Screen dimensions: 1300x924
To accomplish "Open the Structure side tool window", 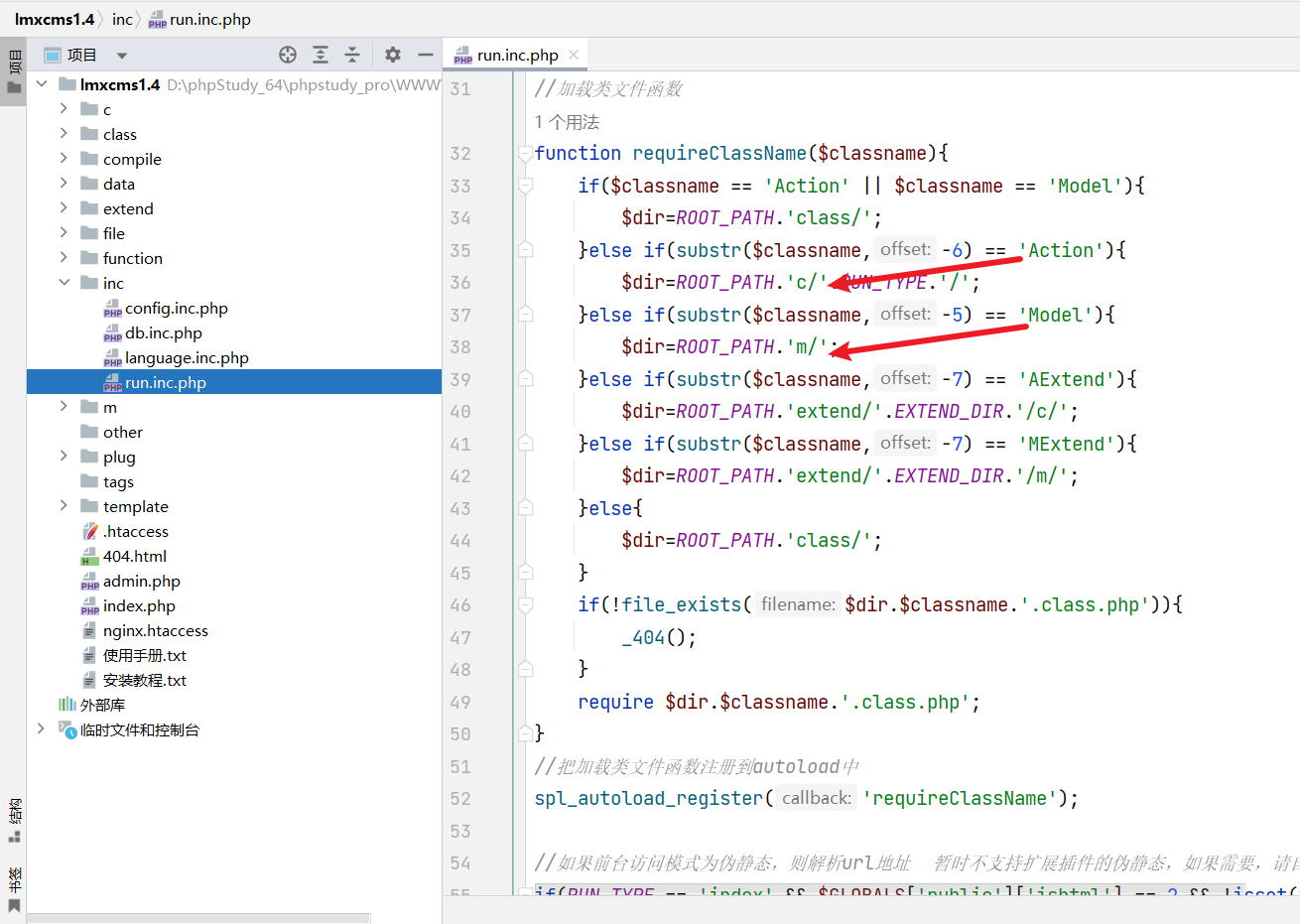I will point(14,820).
